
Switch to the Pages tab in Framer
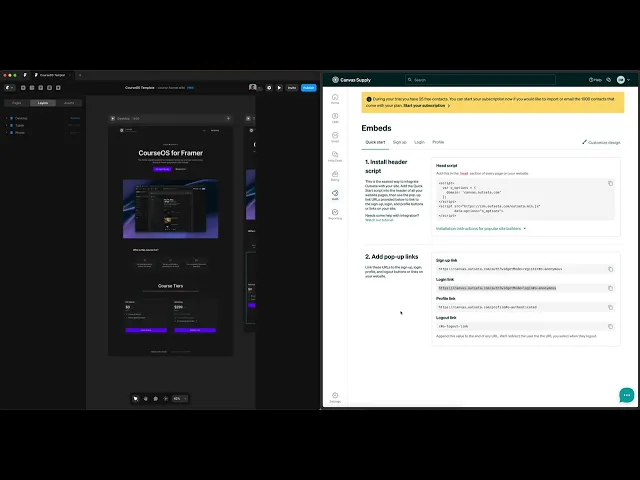click(17, 103)
